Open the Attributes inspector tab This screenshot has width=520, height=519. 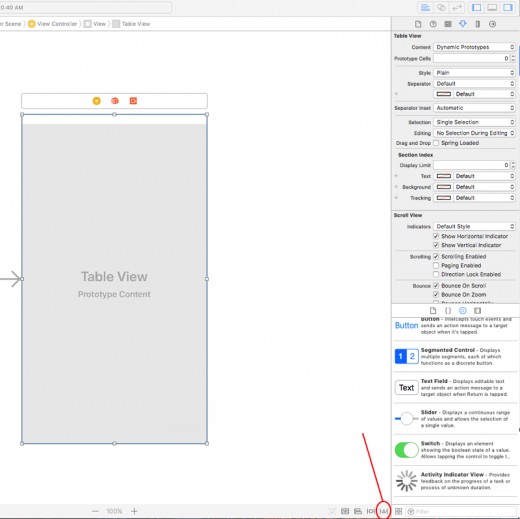pyautogui.click(x=463, y=24)
